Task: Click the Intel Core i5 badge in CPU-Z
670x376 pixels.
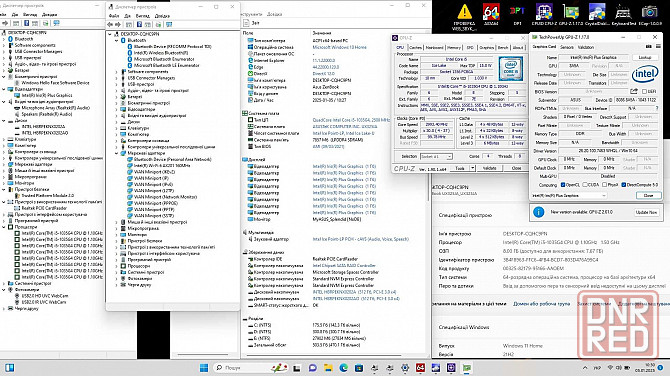Action: pos(510,68)
